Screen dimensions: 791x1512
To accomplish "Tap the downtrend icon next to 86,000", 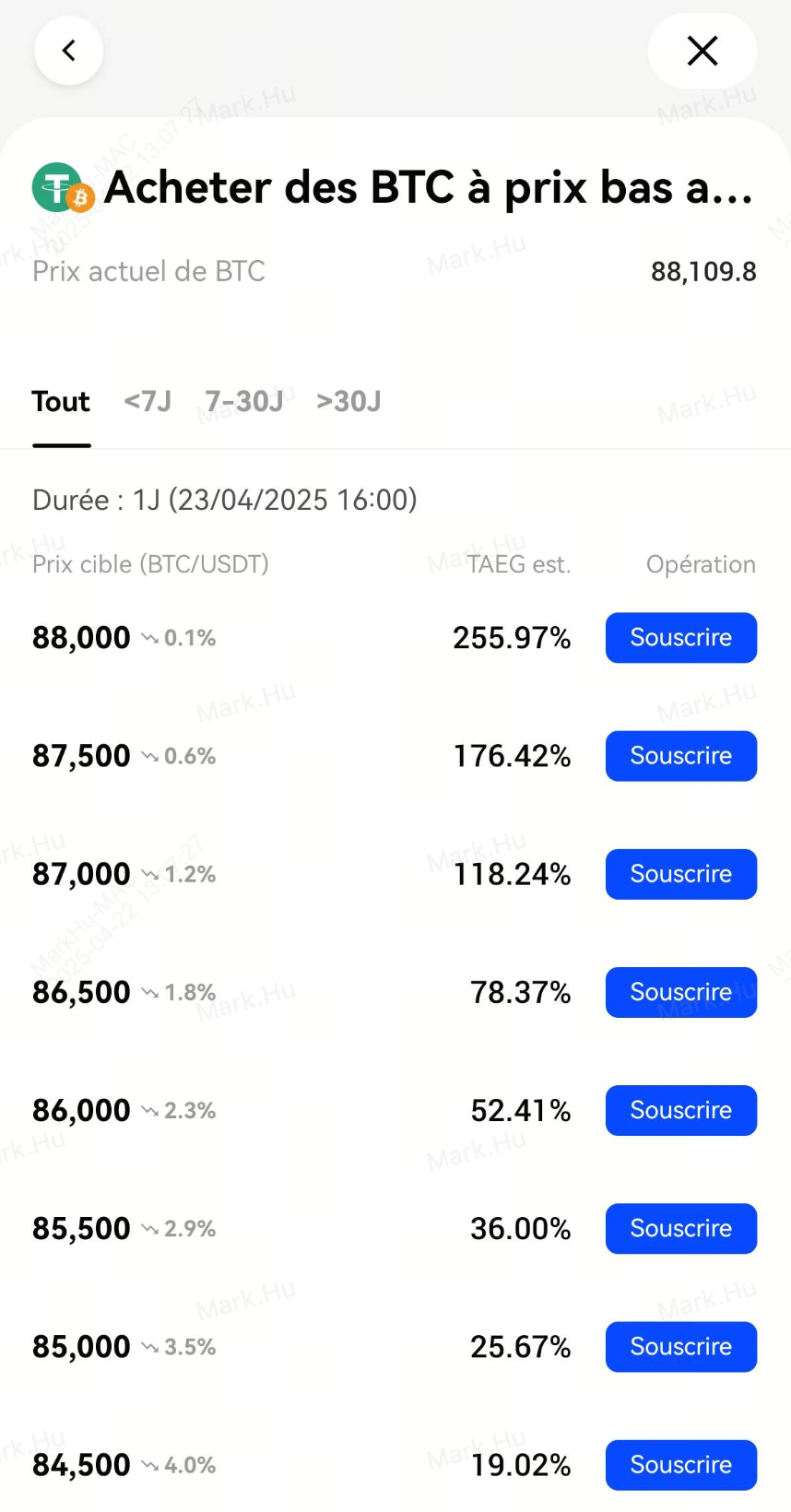I will tap(149, 1111).
